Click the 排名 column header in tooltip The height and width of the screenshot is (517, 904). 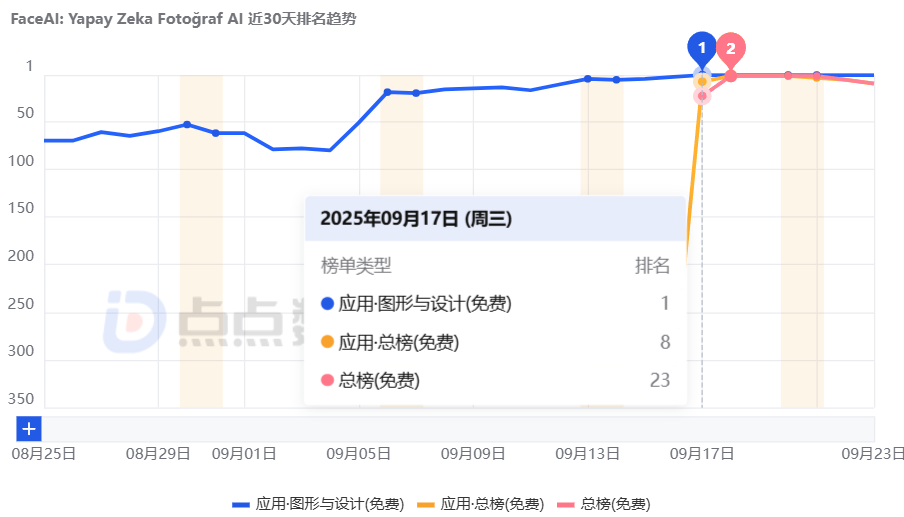click(x=653, y=266)
